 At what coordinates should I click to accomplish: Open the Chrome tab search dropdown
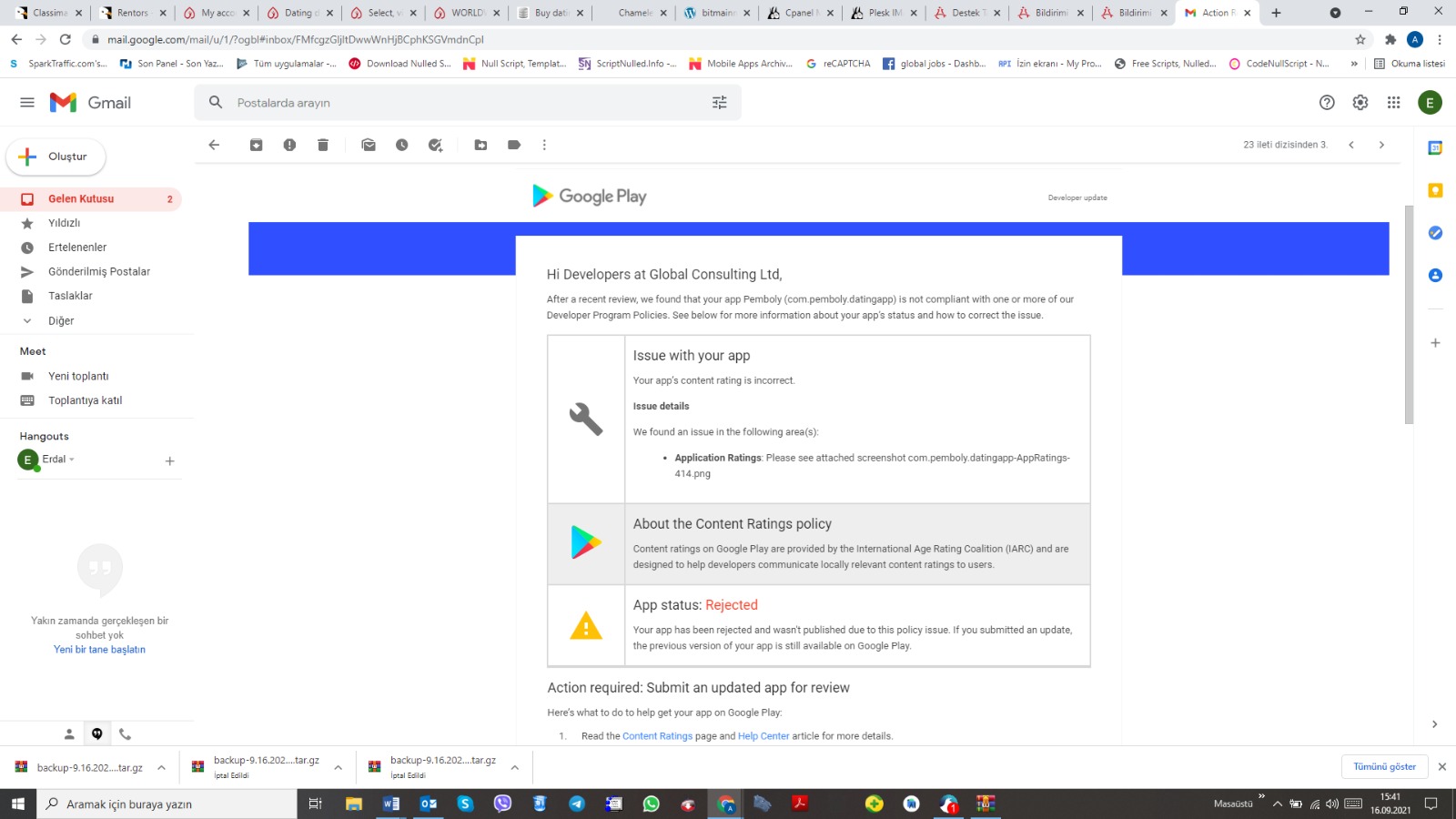pos(1335,13)
